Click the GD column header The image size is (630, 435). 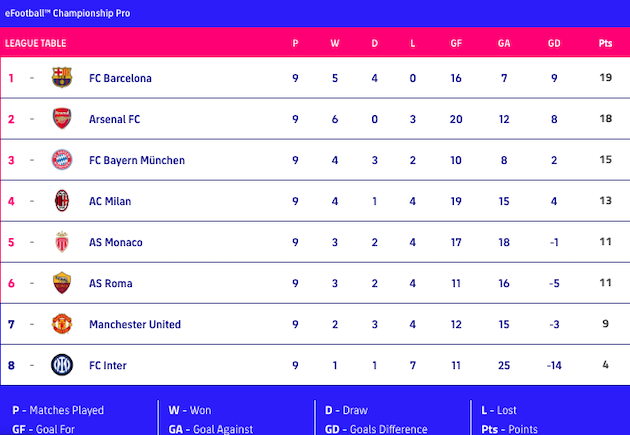coord(554,43)
